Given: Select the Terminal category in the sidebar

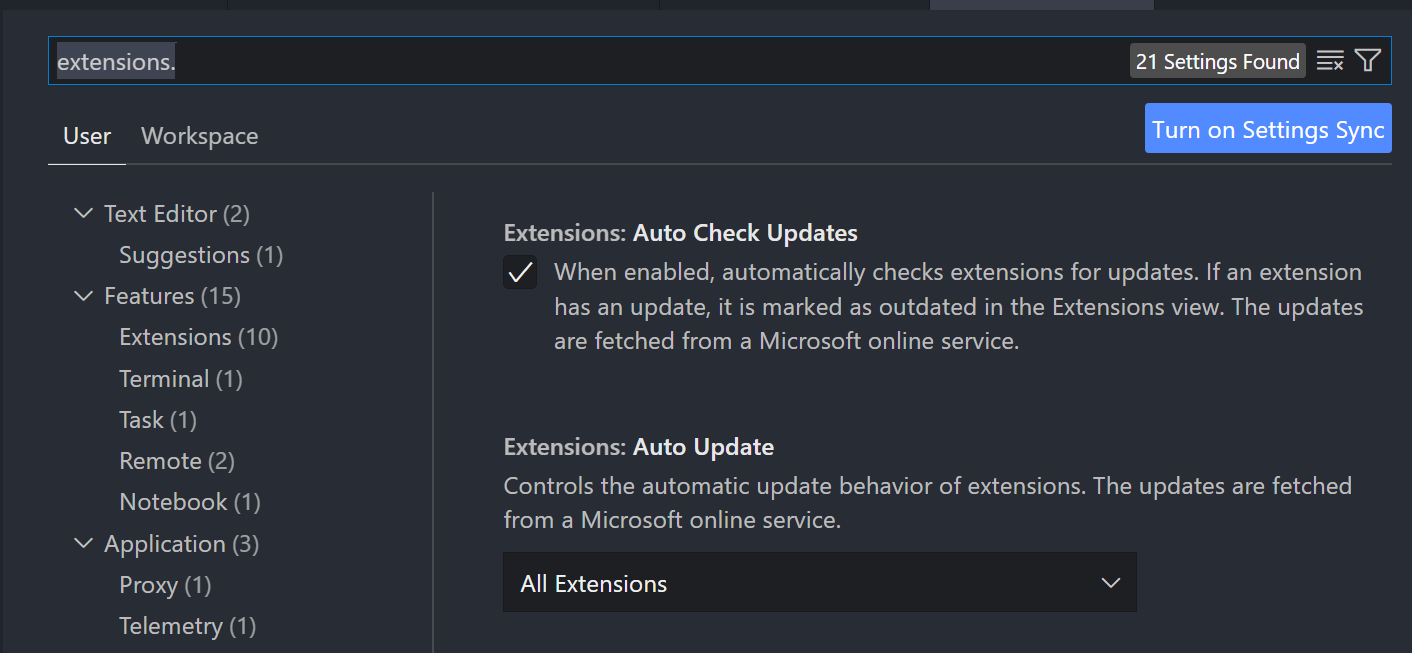Looking at the screenshot, I should pos(180,378).
